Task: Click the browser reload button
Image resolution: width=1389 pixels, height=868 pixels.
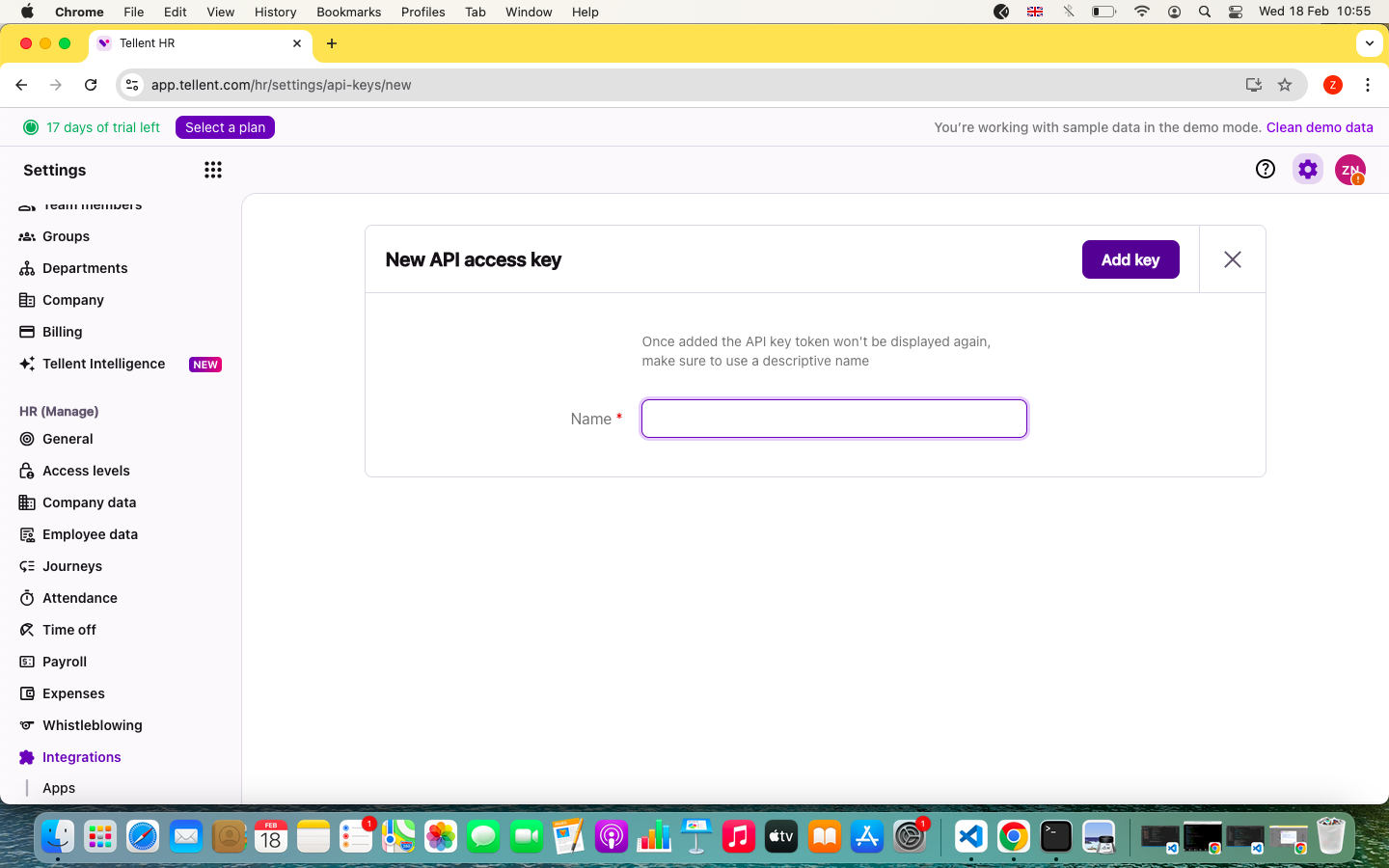Action: (x=91, y=85)
